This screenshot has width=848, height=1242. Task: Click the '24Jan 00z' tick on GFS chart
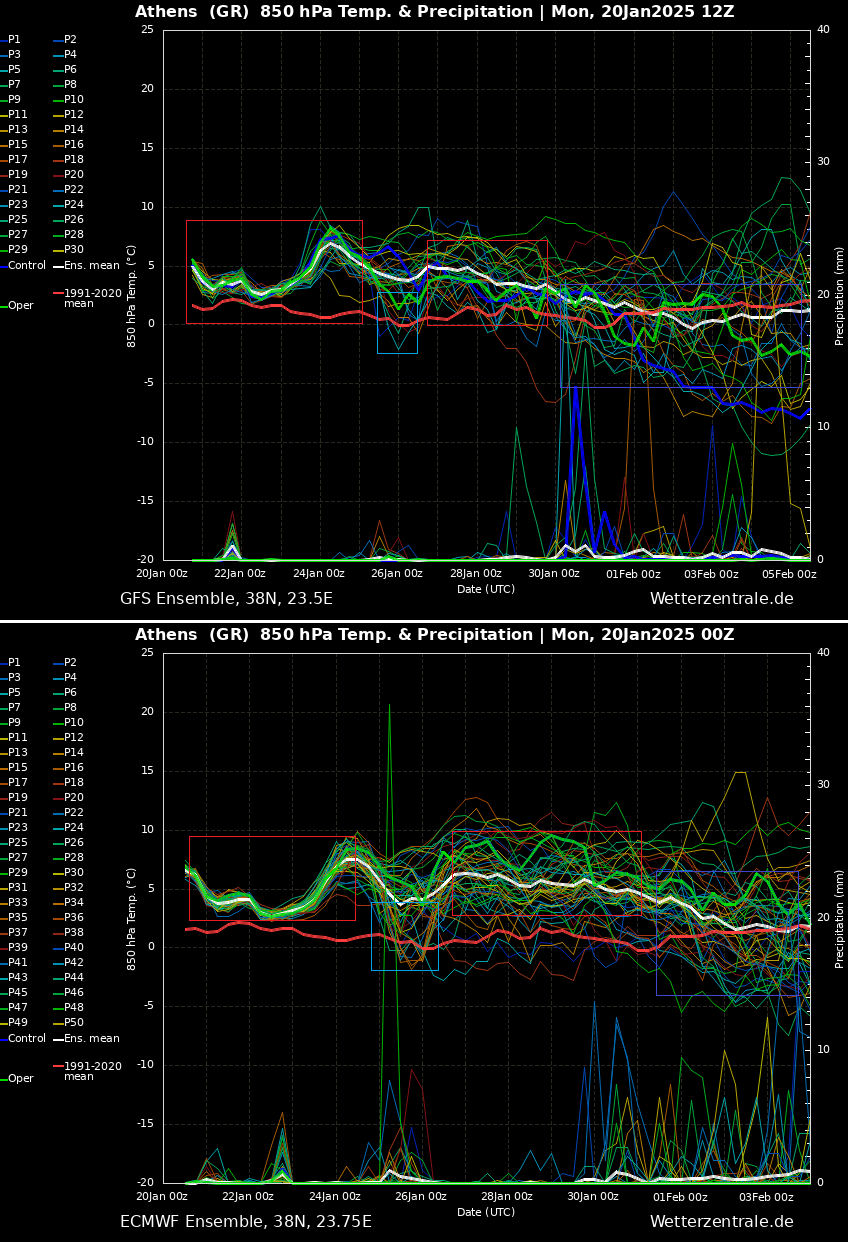319,574
